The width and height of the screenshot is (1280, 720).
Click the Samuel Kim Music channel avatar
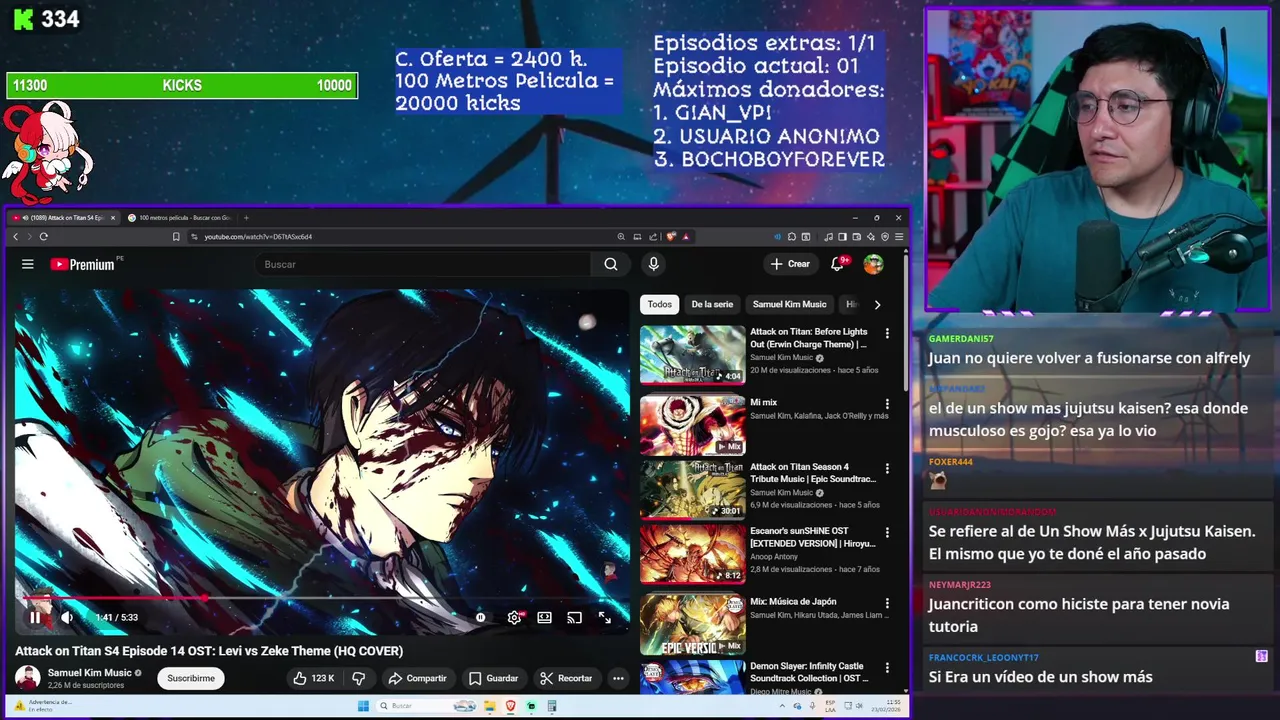coord(27,678)
